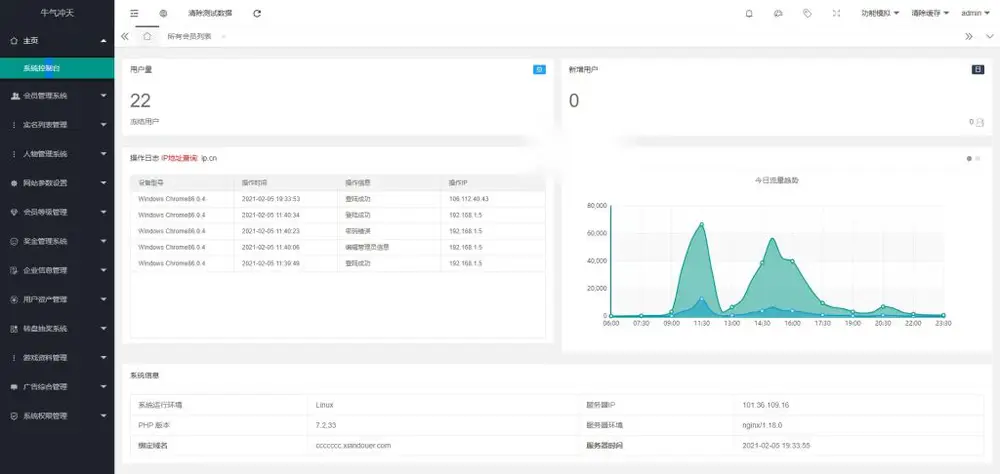Click 清除测试数据 button
This screenshot has width=1000, height=474.
tap(210, 13)
